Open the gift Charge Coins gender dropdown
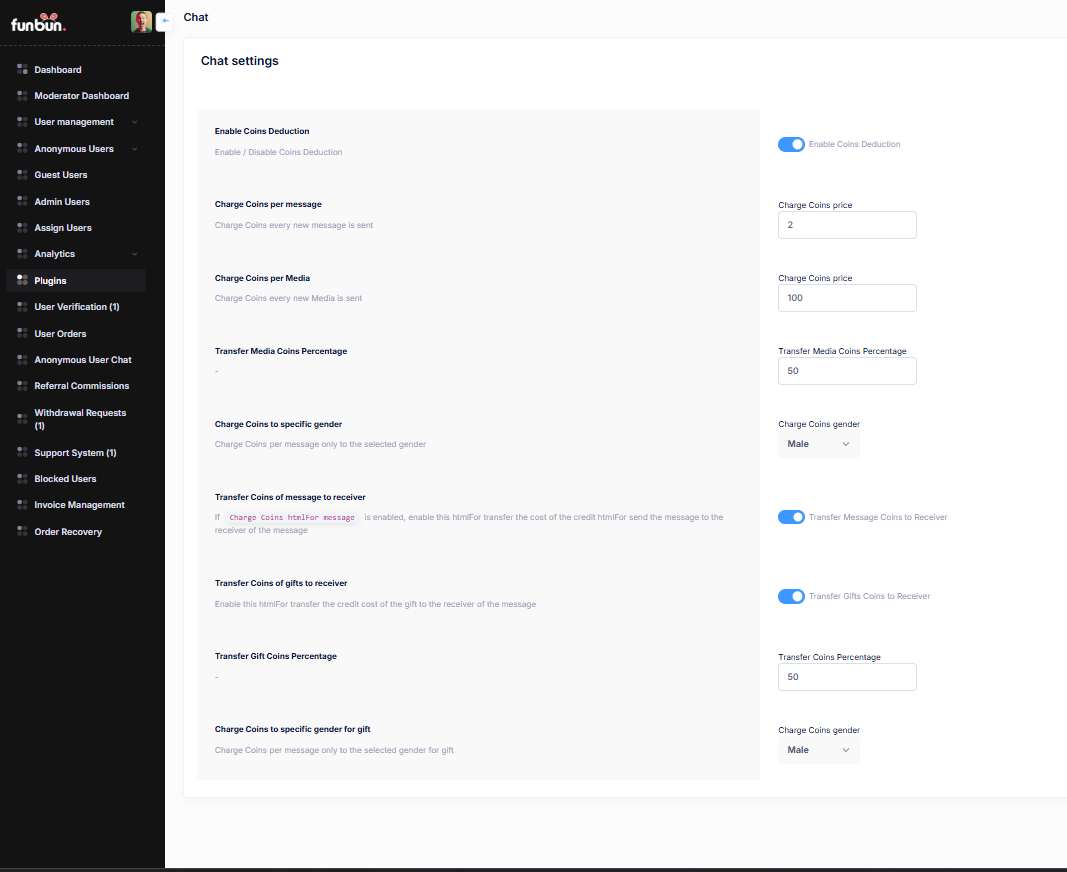 [818, 750]
